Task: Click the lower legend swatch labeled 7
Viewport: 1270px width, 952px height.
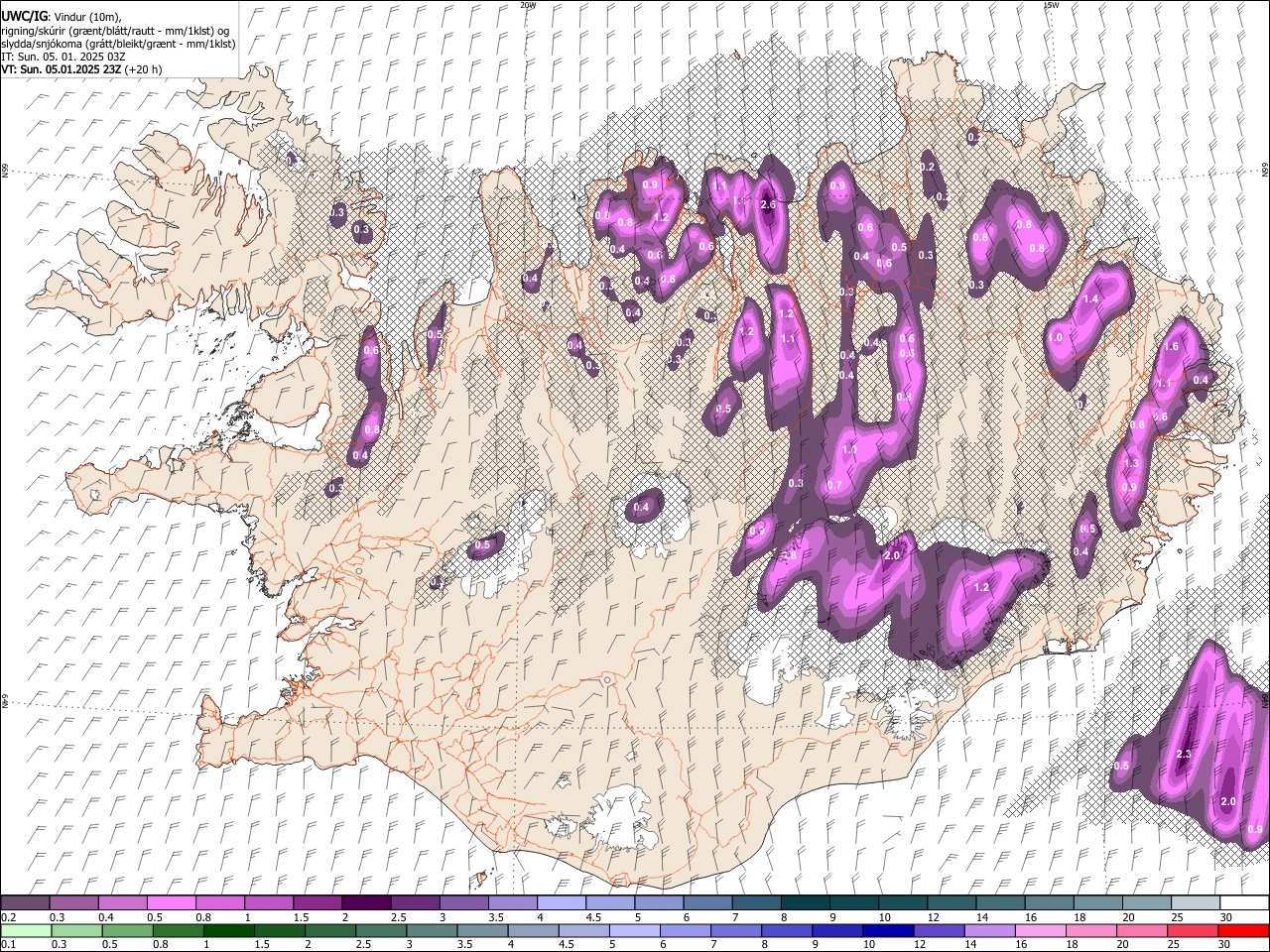Action: tap(736, 930)
